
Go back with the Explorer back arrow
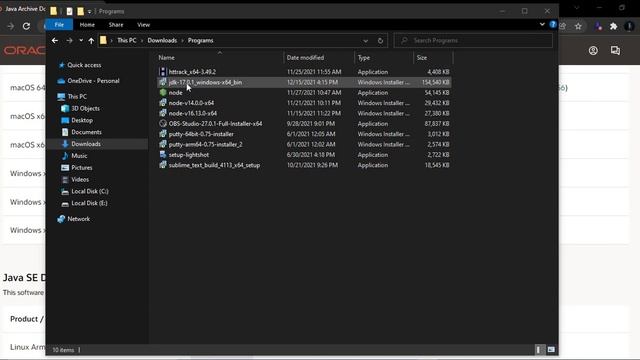tap(55, 40)
